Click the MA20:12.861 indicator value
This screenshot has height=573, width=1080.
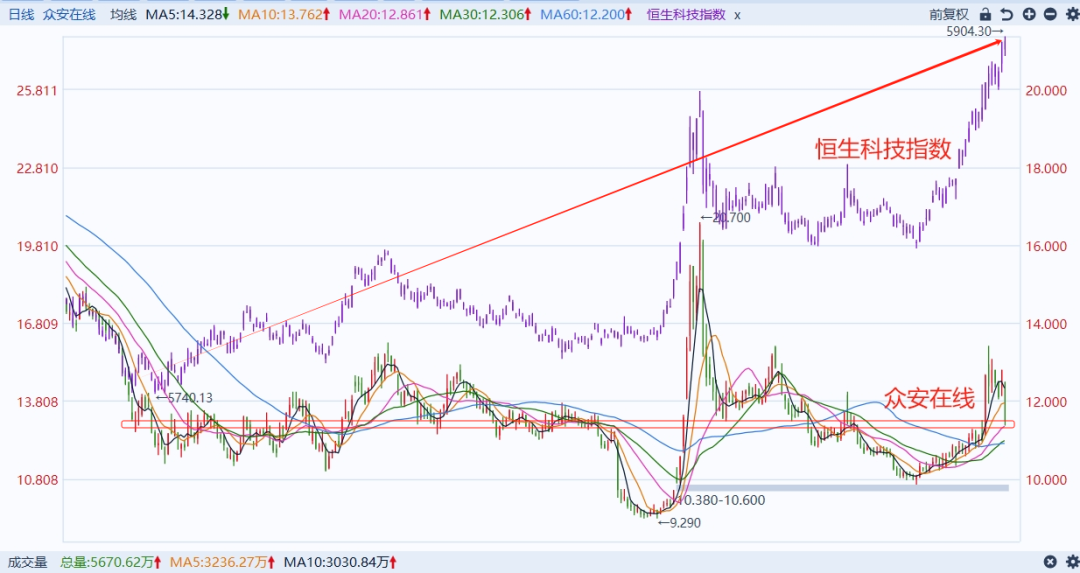385,14
